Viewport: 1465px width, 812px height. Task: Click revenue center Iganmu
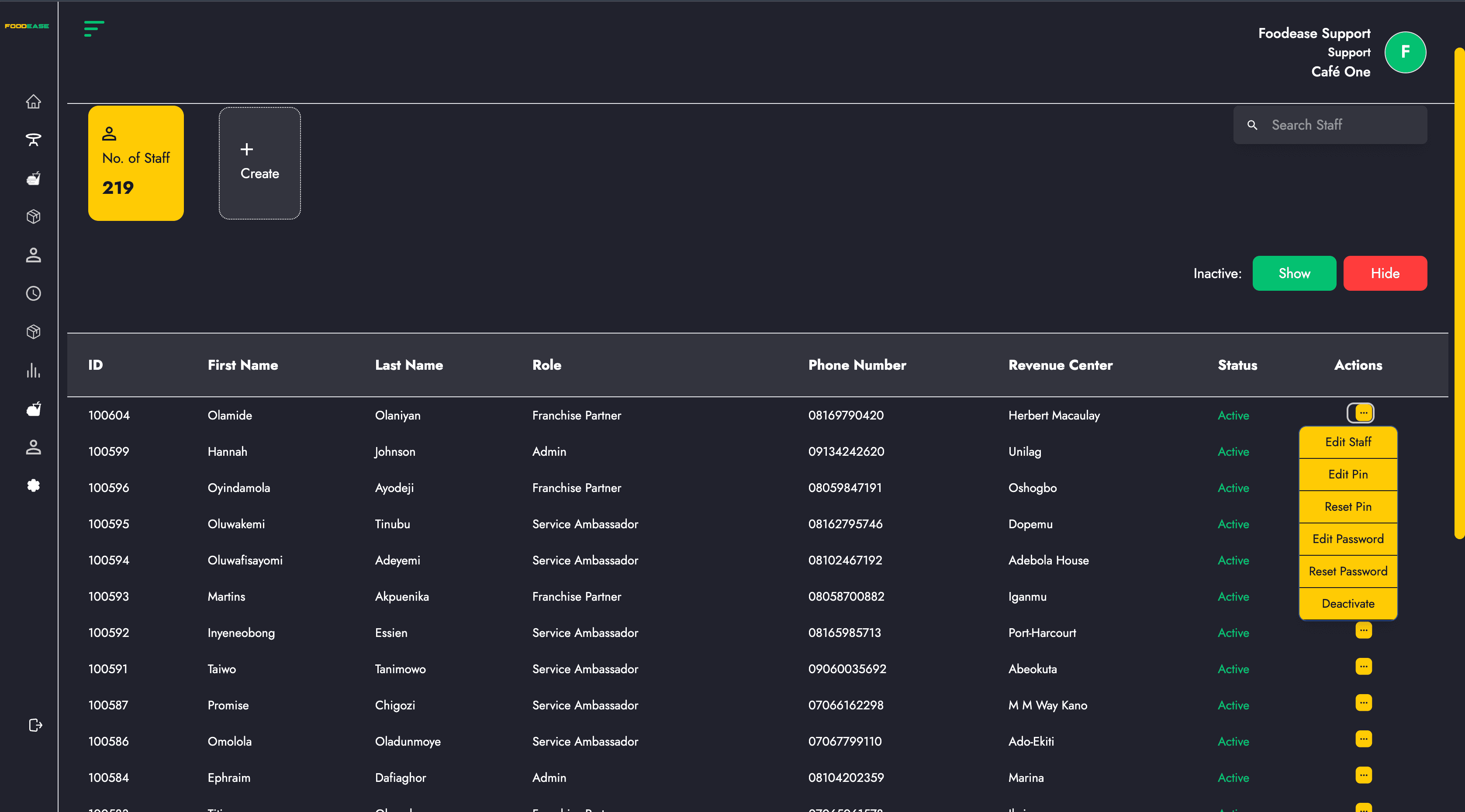1027,597
